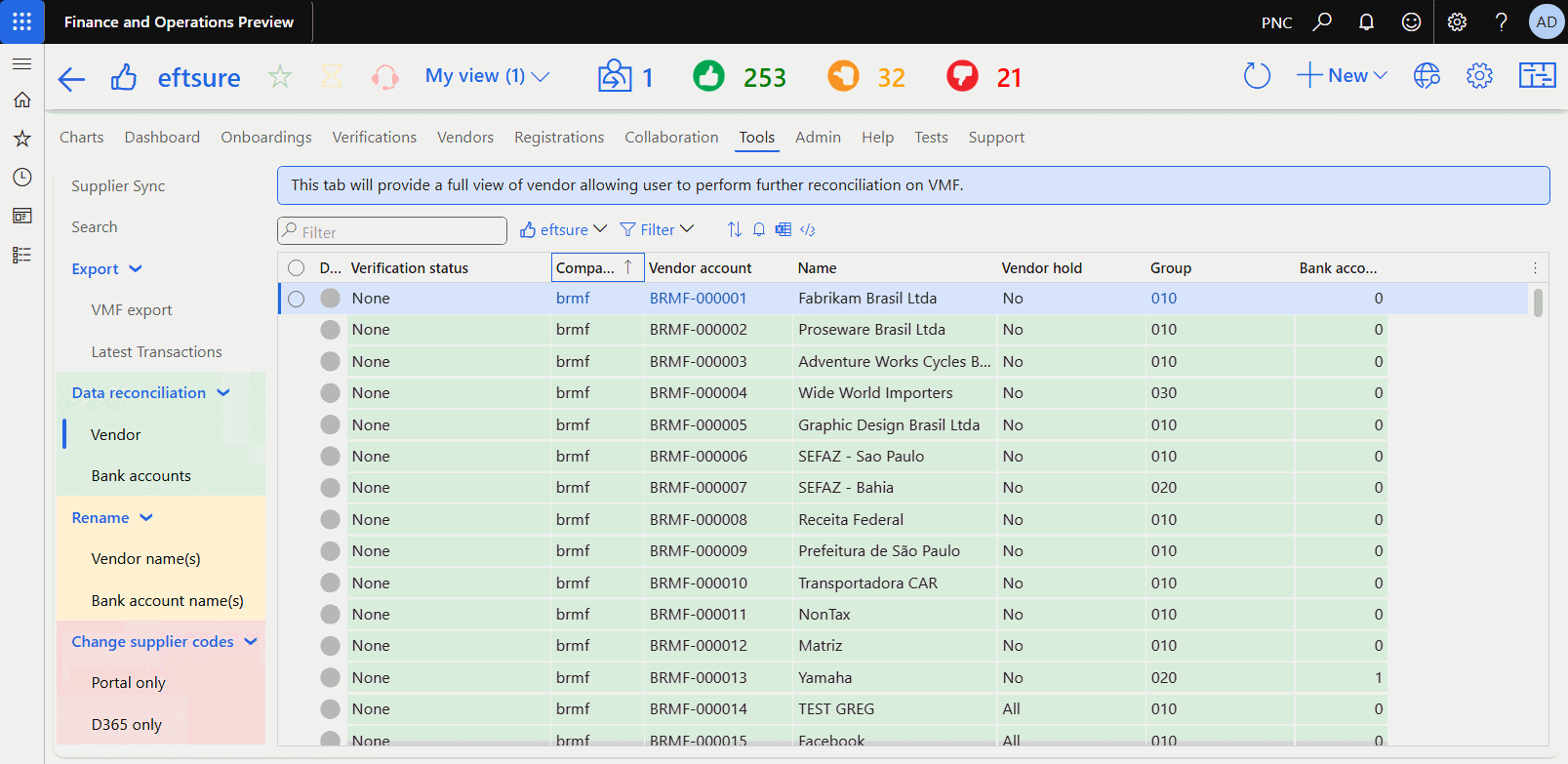1568x764 pixels.
Task: Switch to the Charts tab
Action: 82,138
